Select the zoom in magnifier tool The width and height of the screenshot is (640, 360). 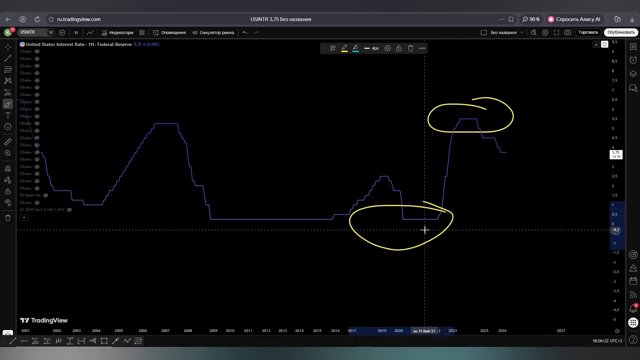click(x=8, y=153)
